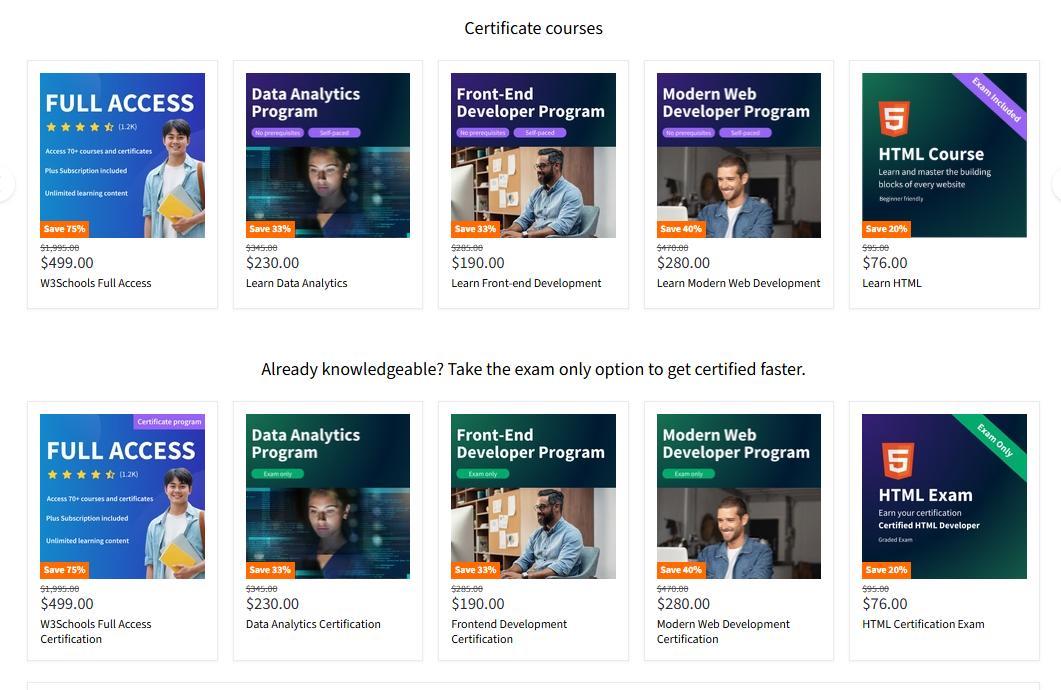Click the HTML5 logo on HTML Course card
The image size is (1061, 690).
[x=894, y=118]
